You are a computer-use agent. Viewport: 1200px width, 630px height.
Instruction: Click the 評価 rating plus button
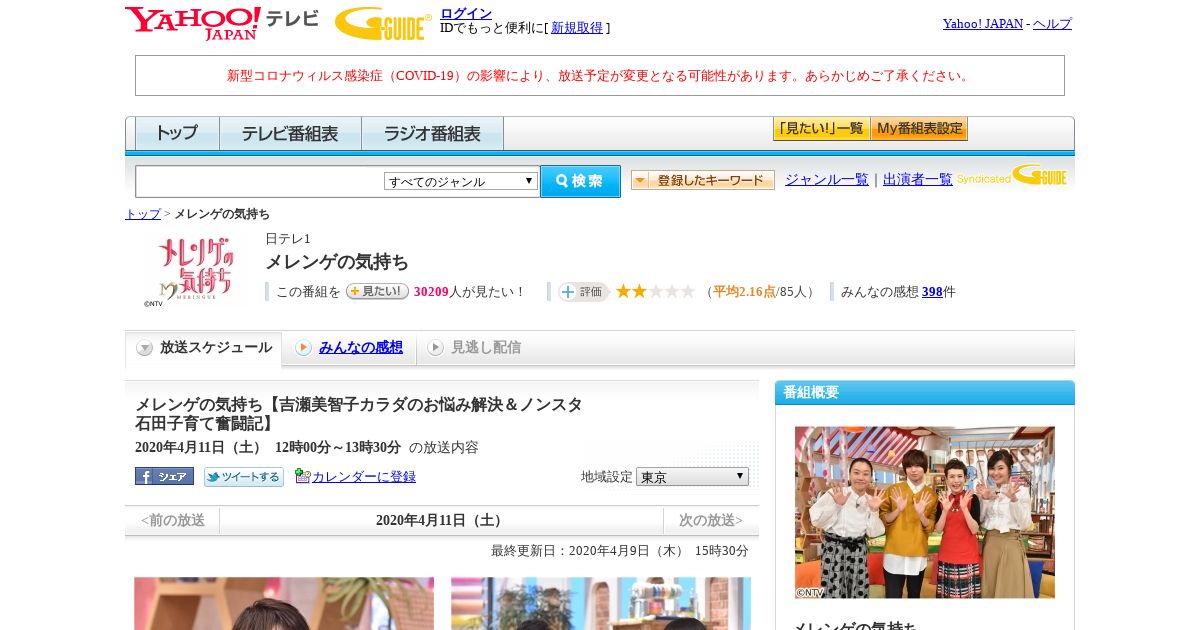(583, 291)
